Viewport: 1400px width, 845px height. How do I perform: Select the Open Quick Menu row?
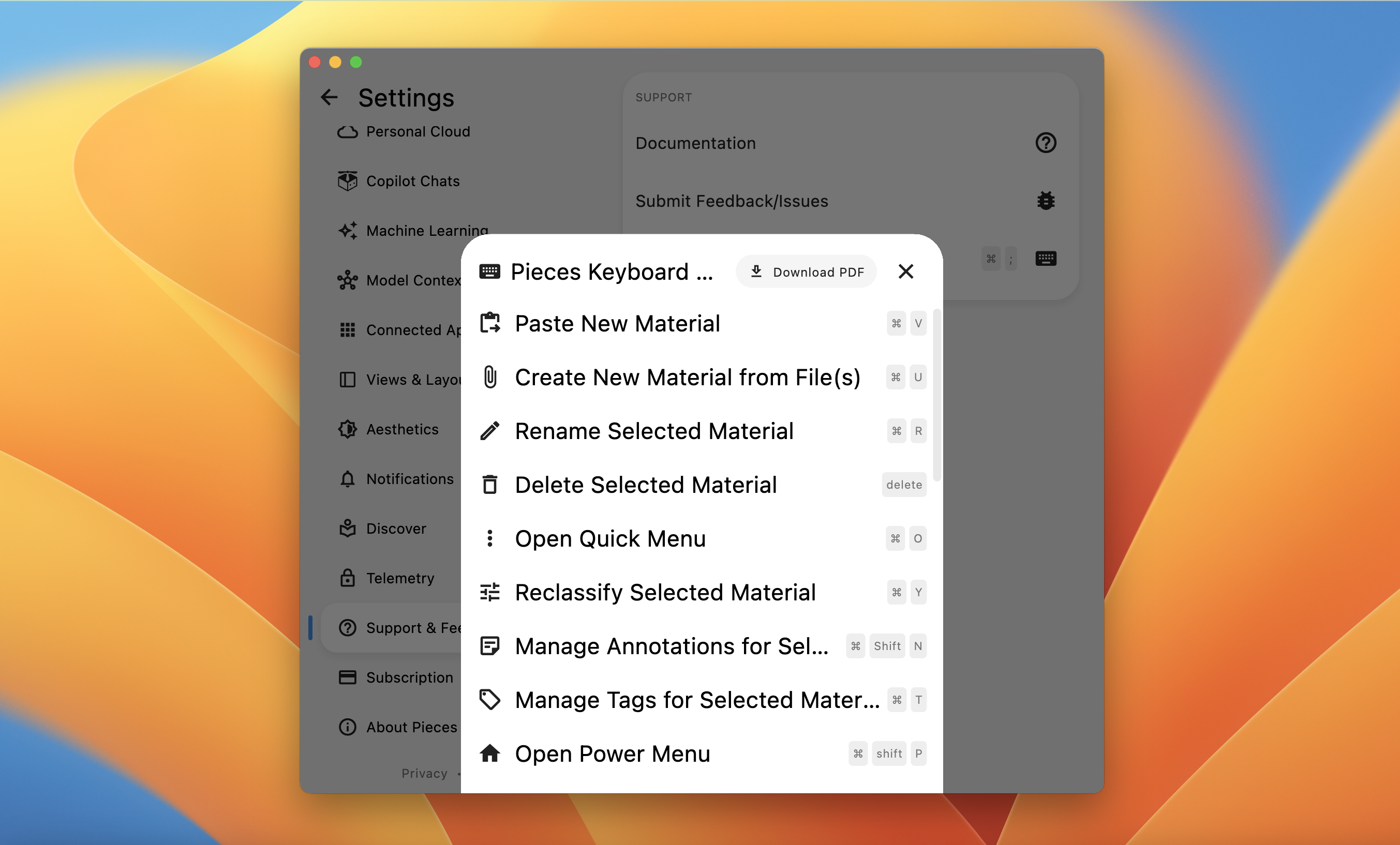[x=702, y=538]
